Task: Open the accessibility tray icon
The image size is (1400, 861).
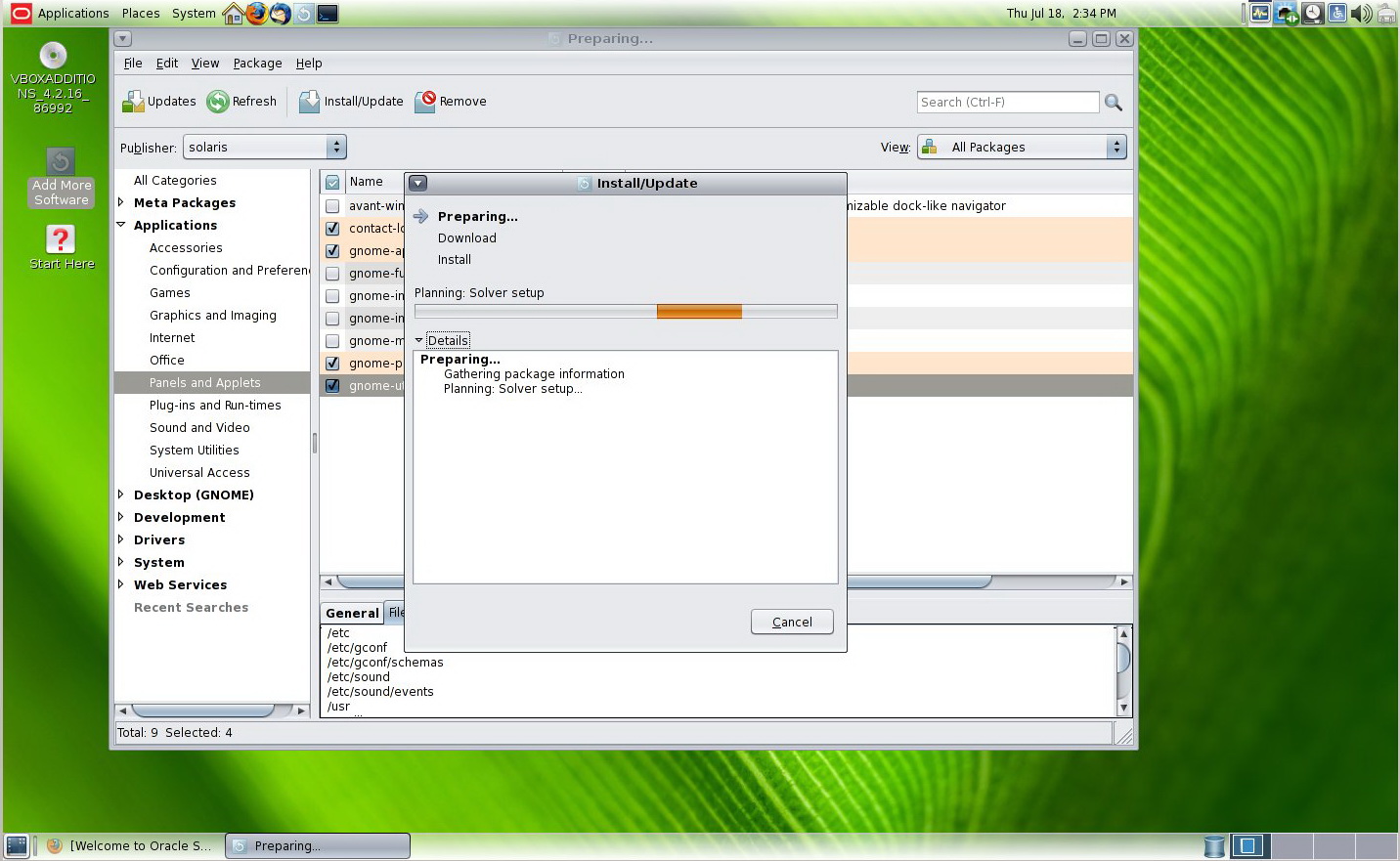Action: (x=1336, y=14)
